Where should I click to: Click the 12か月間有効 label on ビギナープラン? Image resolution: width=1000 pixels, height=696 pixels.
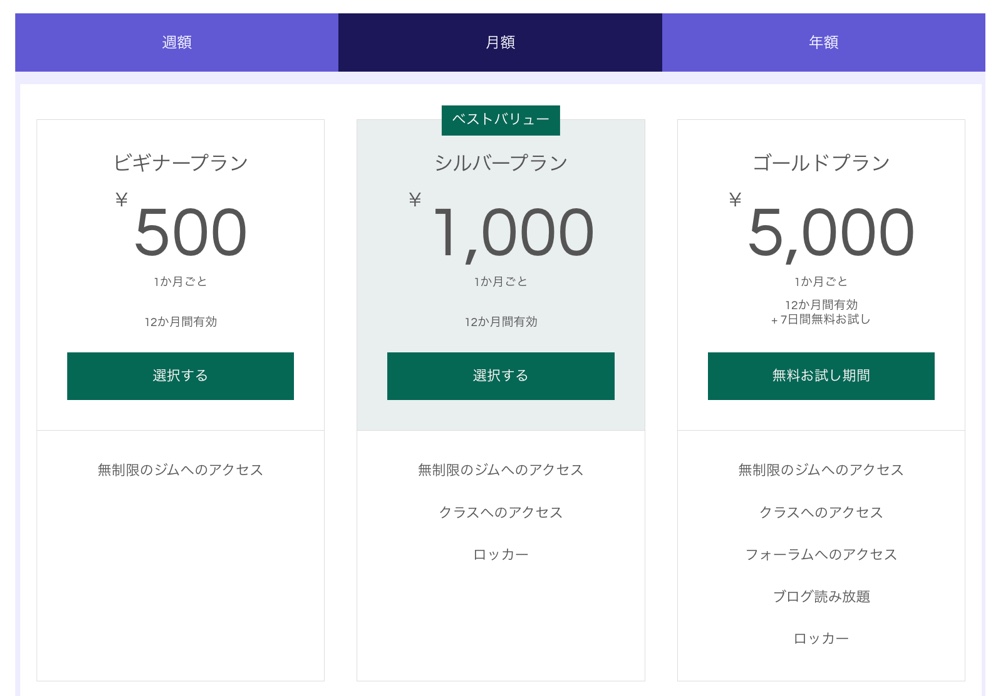click(x=180, y=321)
